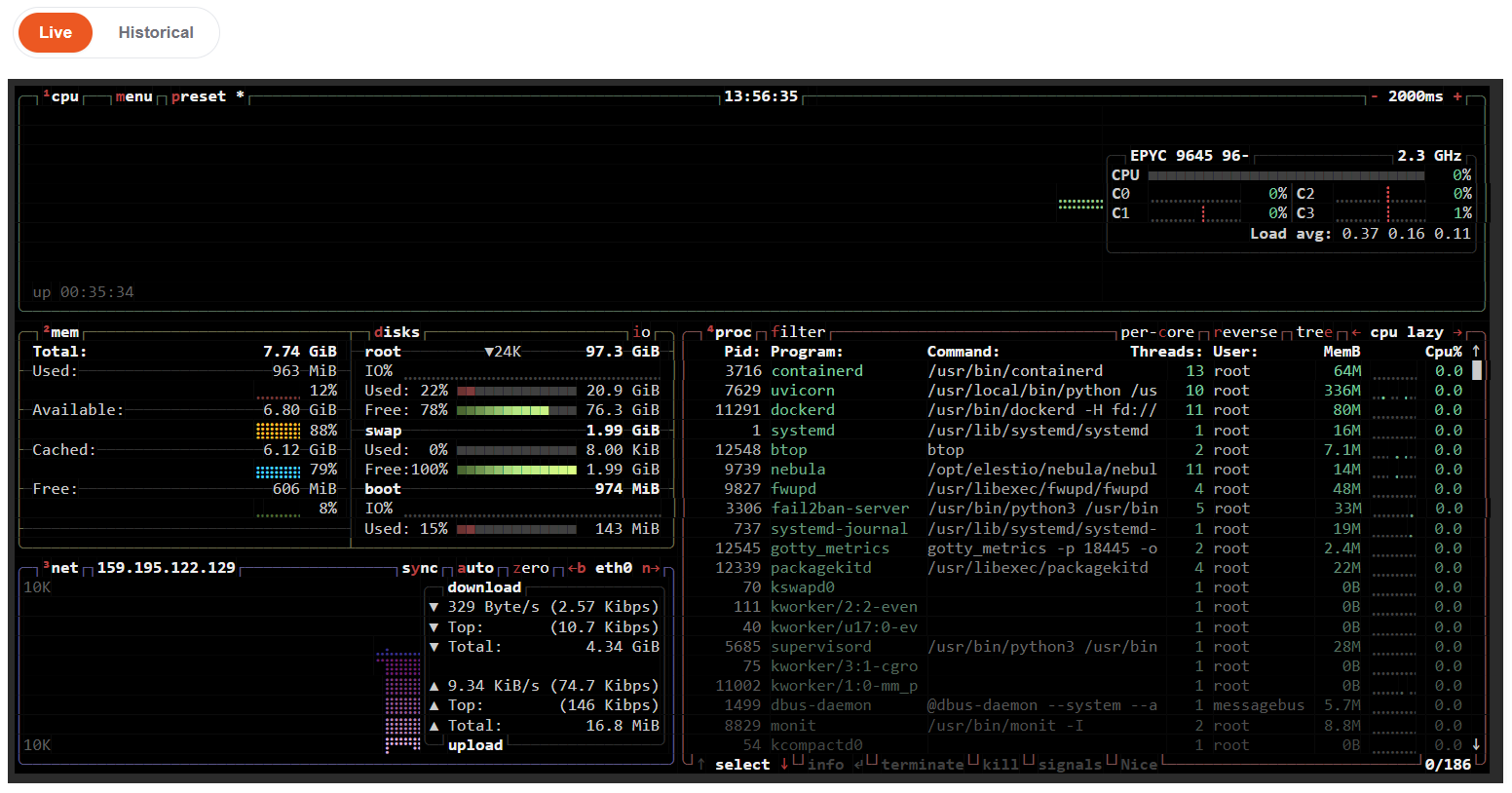Screen dimensions: 1512x793
Task: Click the Threads column header
Action: (1166, 352)
